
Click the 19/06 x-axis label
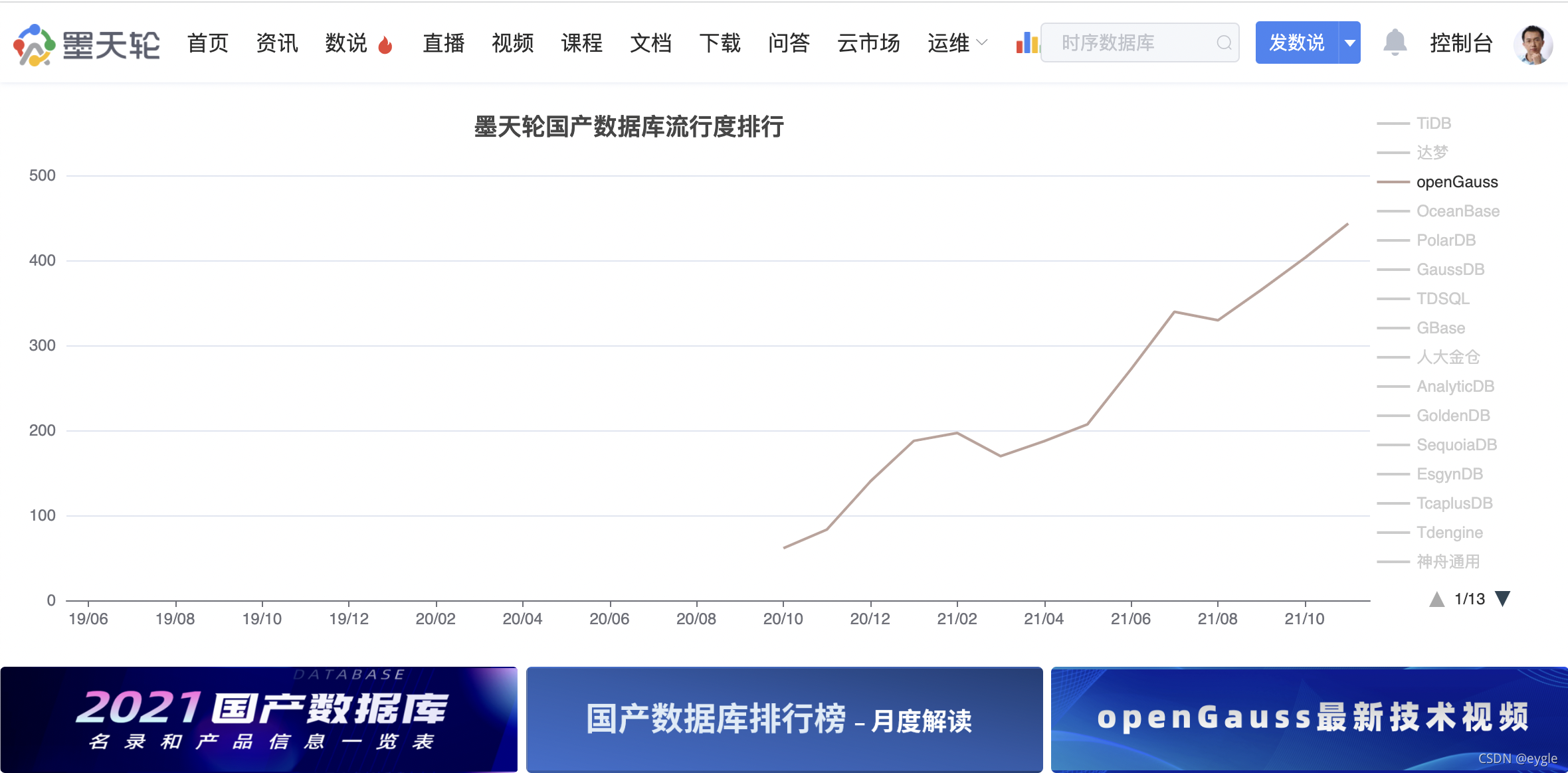pyautogui.click(x=88, y=619)
